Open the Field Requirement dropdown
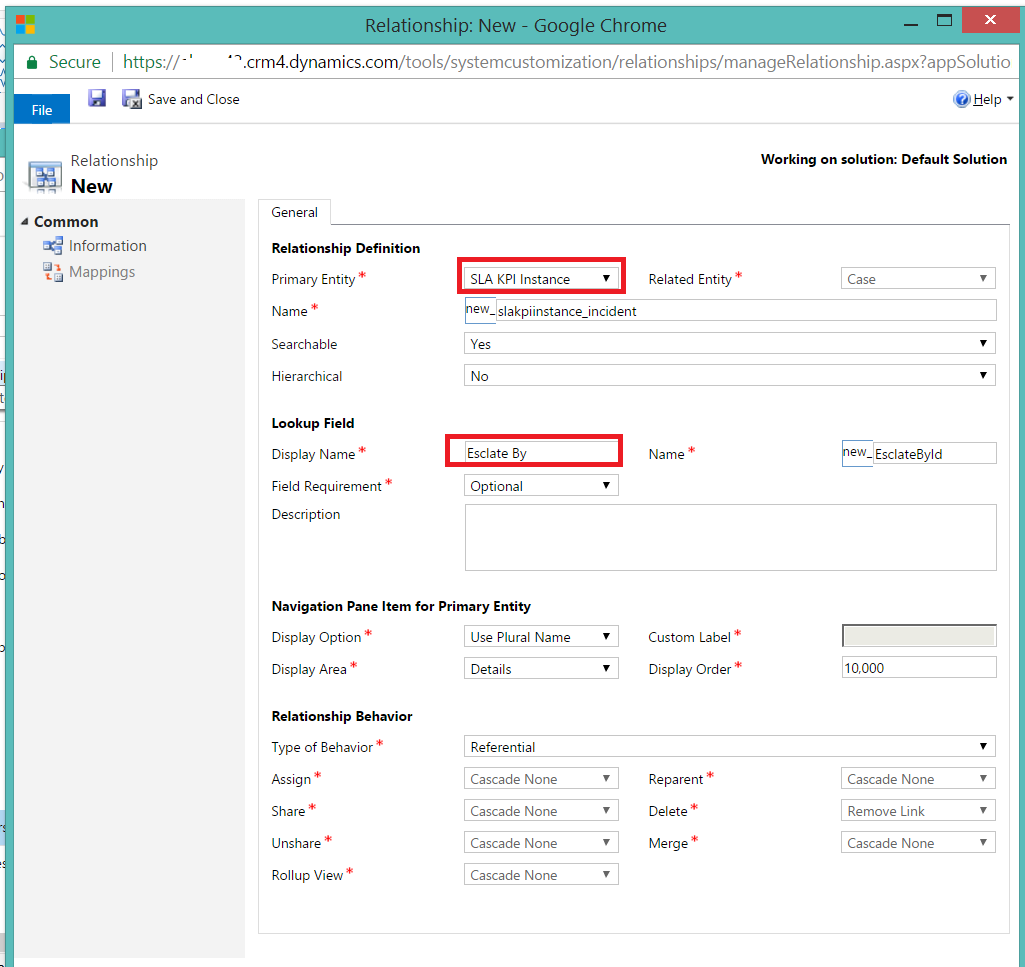The width and height of the screenshot is (1025, 967). tap(541, 486)
